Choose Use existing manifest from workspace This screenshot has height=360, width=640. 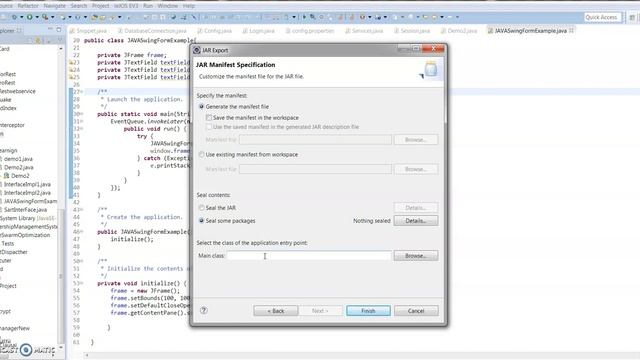201,155
